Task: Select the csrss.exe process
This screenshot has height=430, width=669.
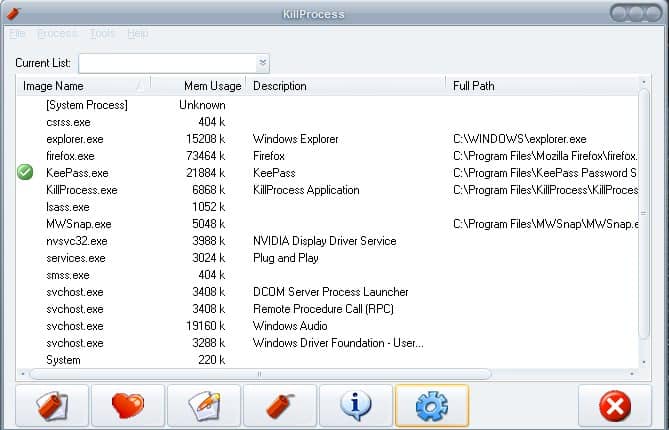Action: [x=327, y=122]
